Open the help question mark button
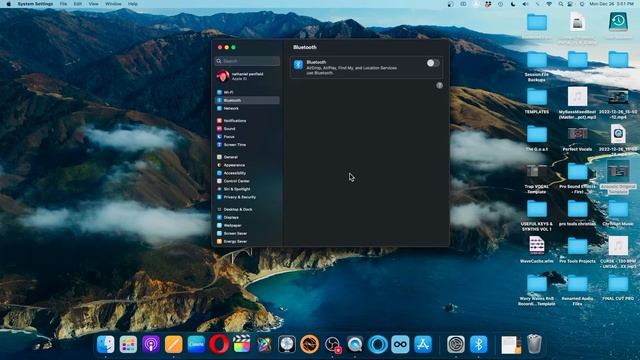The width and height of the screenshot is (640, 360). tap(439, 85)
